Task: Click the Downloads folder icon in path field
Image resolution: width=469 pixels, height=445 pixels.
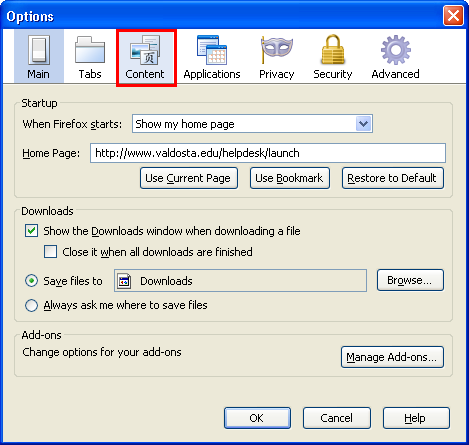Action: 124,281
